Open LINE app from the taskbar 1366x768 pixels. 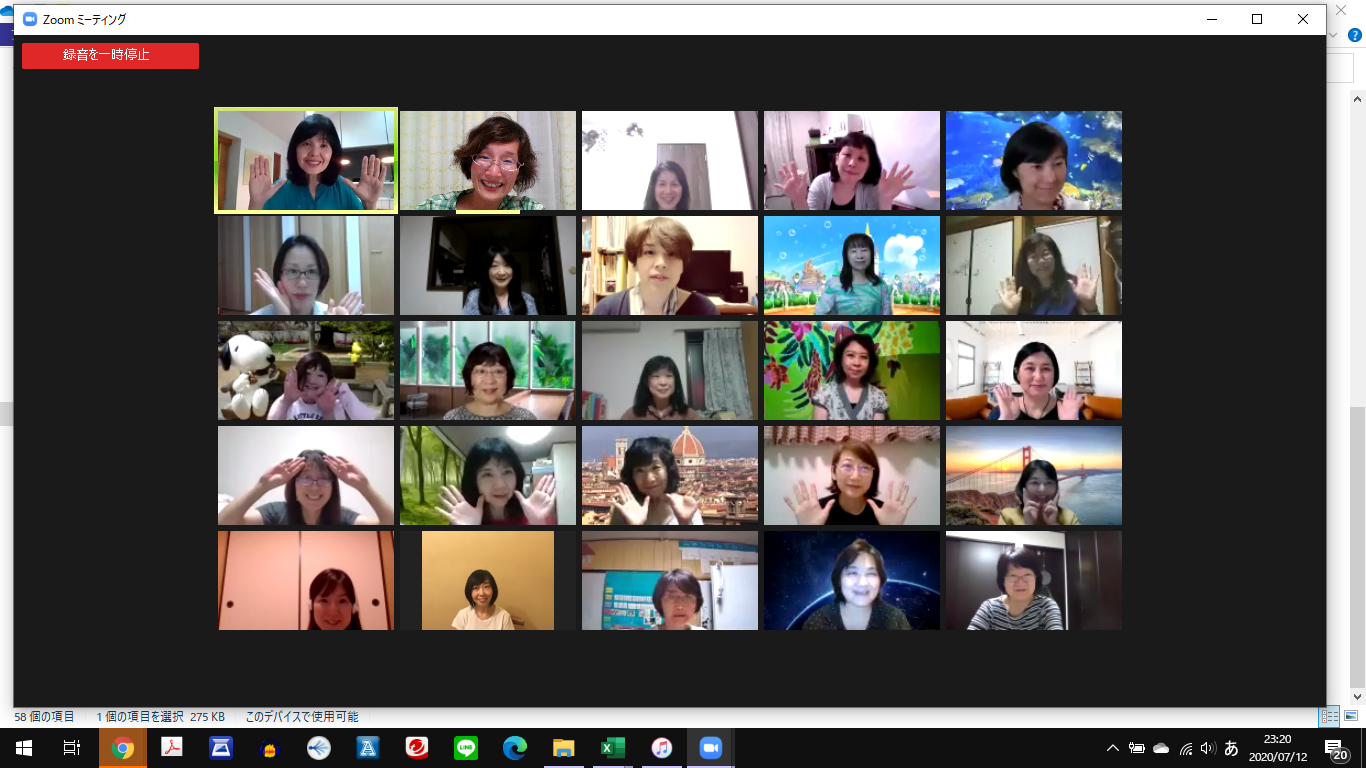(x=466, y=748)
